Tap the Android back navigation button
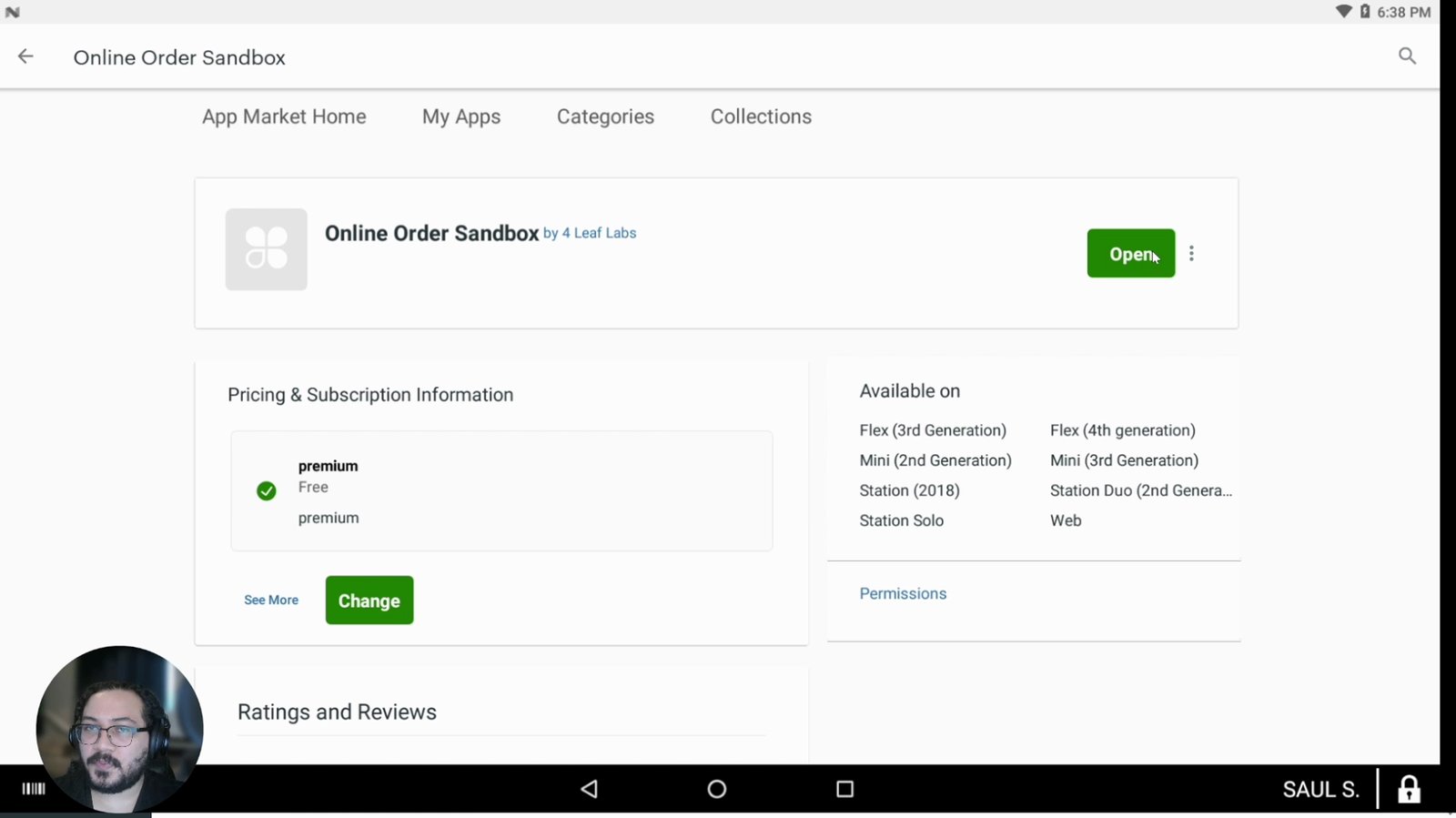This screenshot has height=818, width=1456. (589, 789)
